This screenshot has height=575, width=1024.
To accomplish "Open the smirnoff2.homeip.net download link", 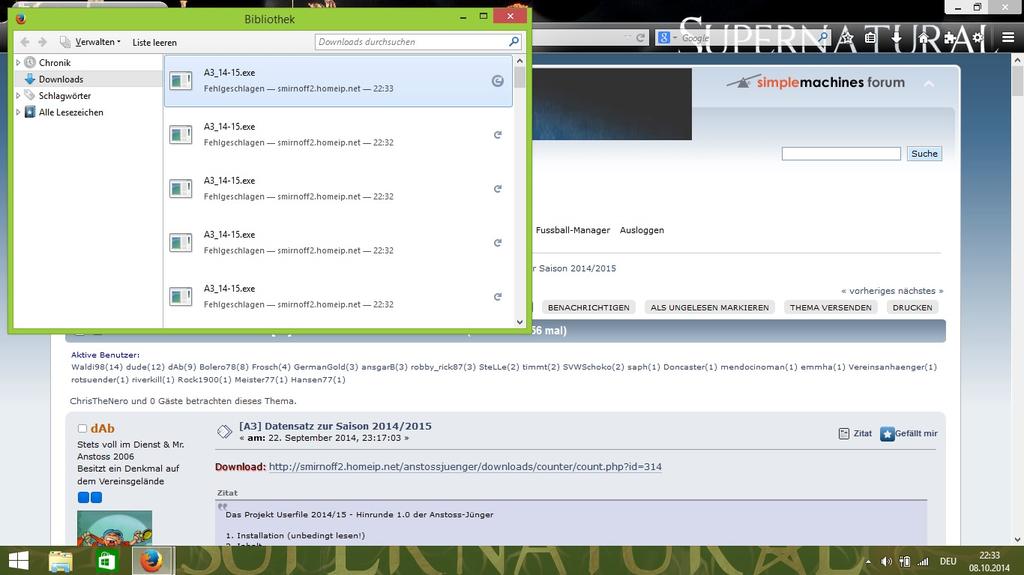I will click(x=465, y=467).
